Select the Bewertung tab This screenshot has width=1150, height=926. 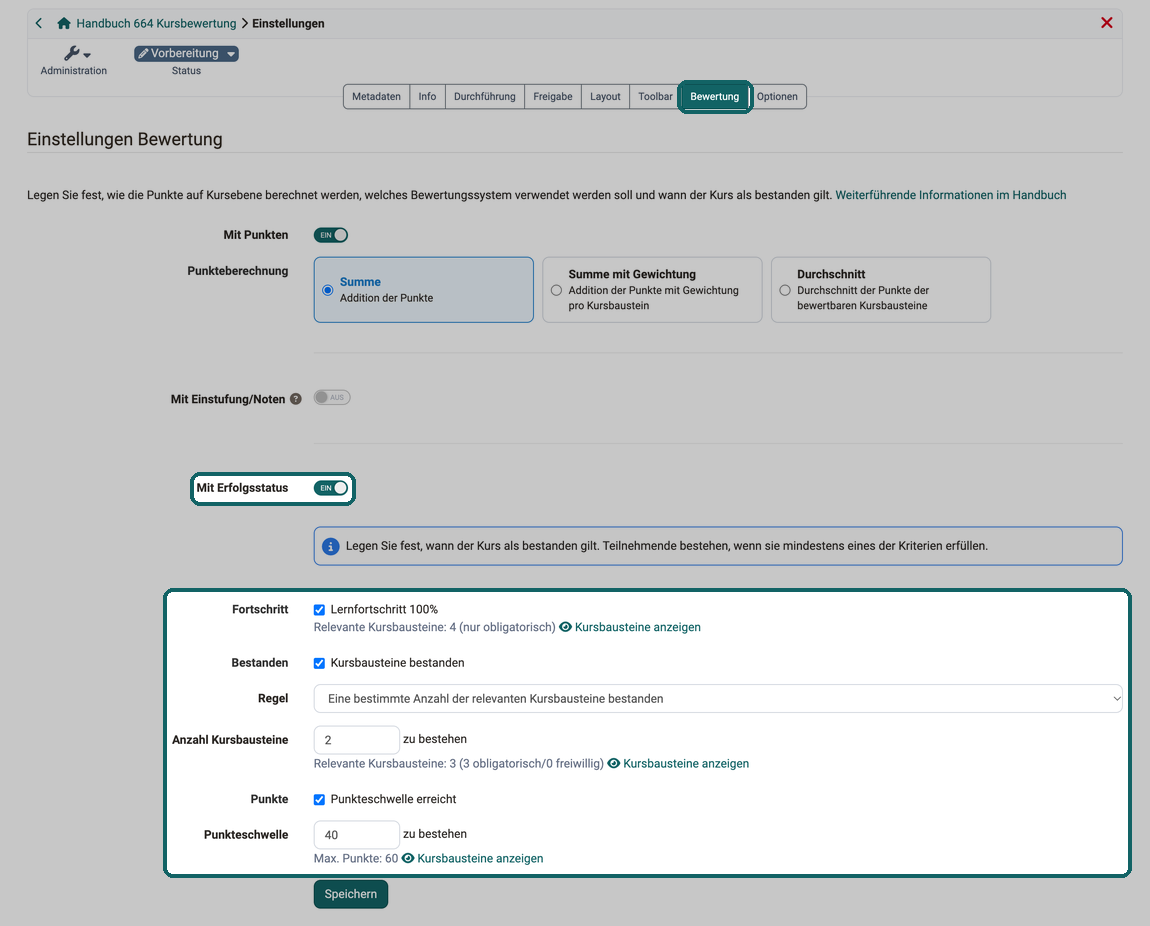point(714,97)
